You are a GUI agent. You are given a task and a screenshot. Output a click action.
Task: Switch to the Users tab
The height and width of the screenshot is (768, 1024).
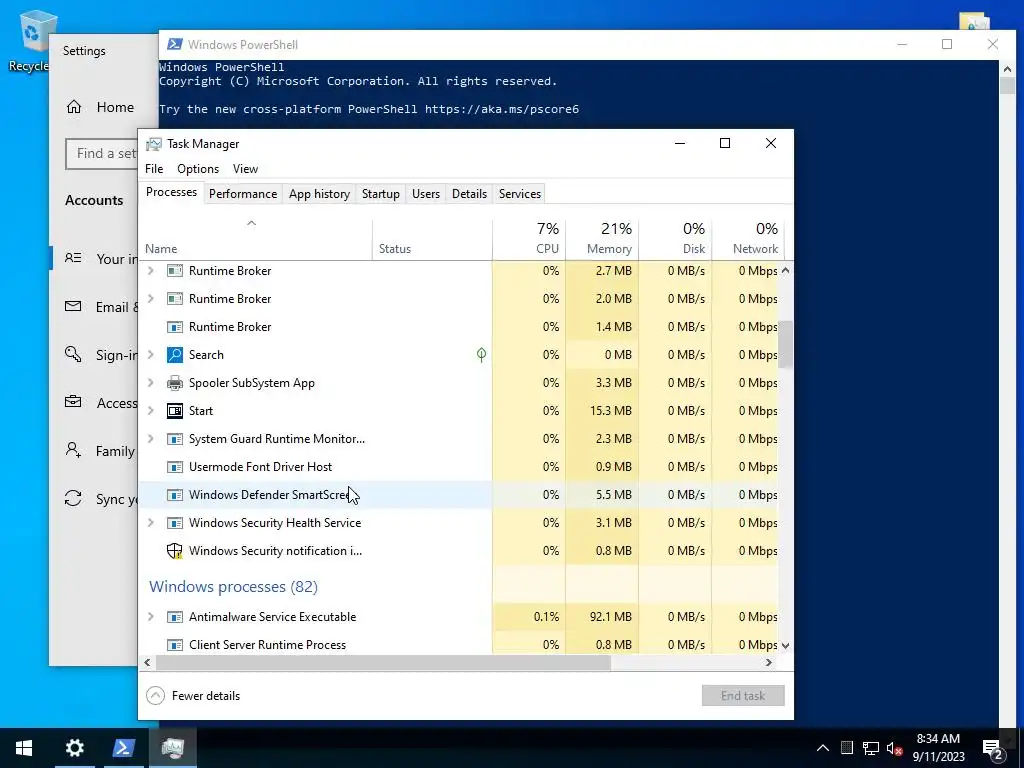426,194
